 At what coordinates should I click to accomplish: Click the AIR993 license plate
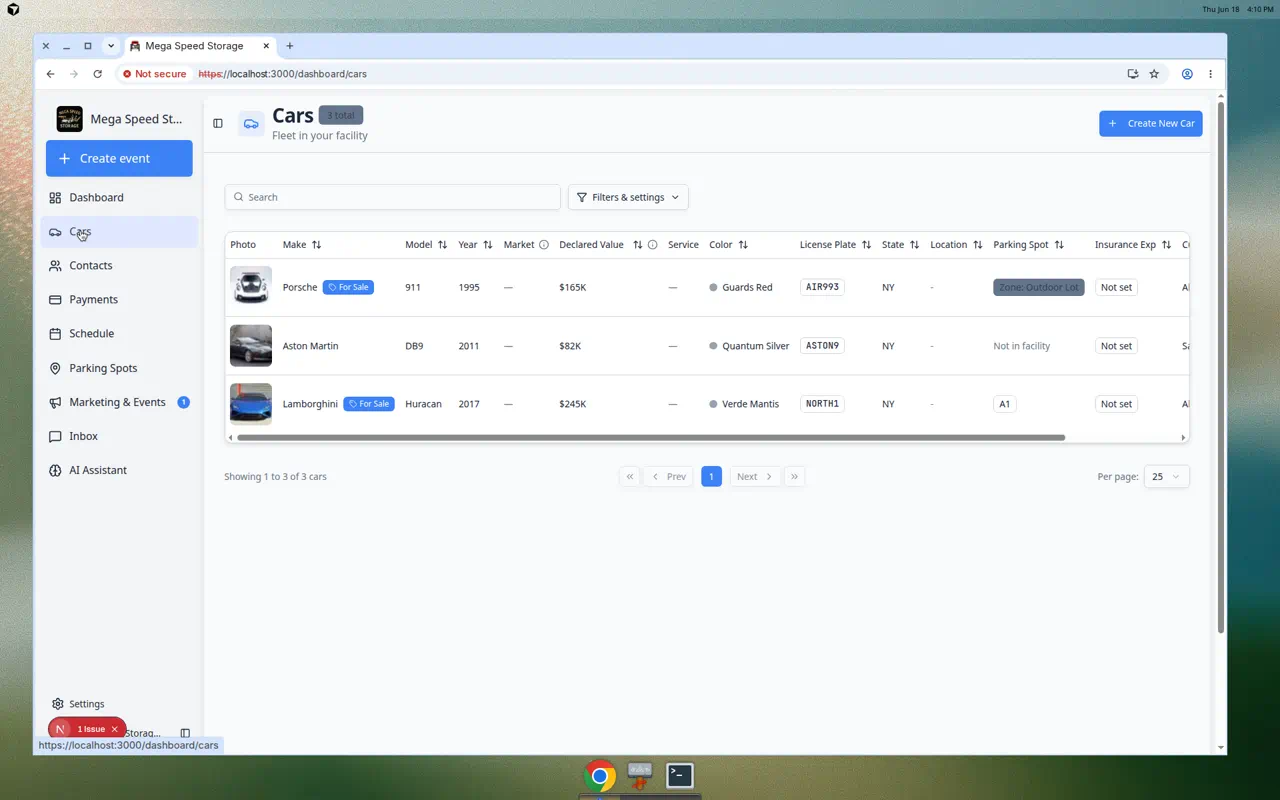(x=822, y=287)
